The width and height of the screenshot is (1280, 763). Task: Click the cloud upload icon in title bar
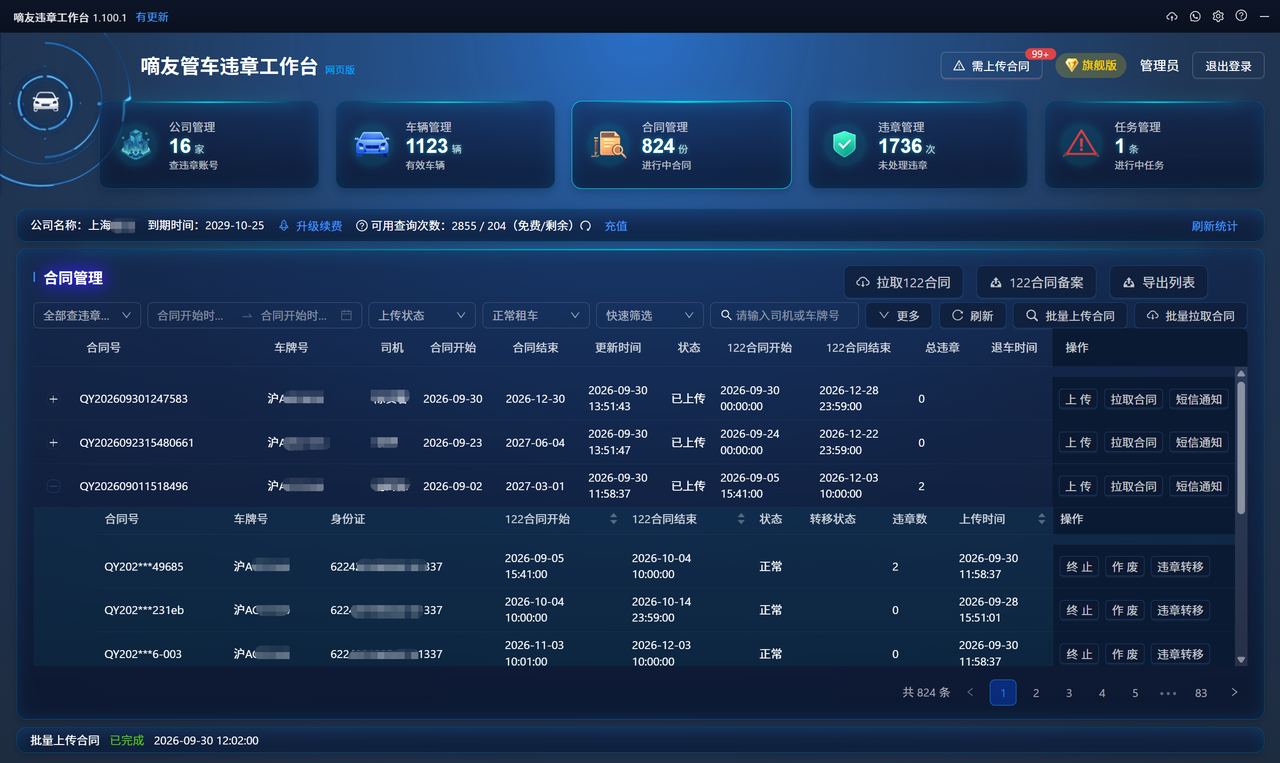pyautogui.click(x=1172, y=16)
